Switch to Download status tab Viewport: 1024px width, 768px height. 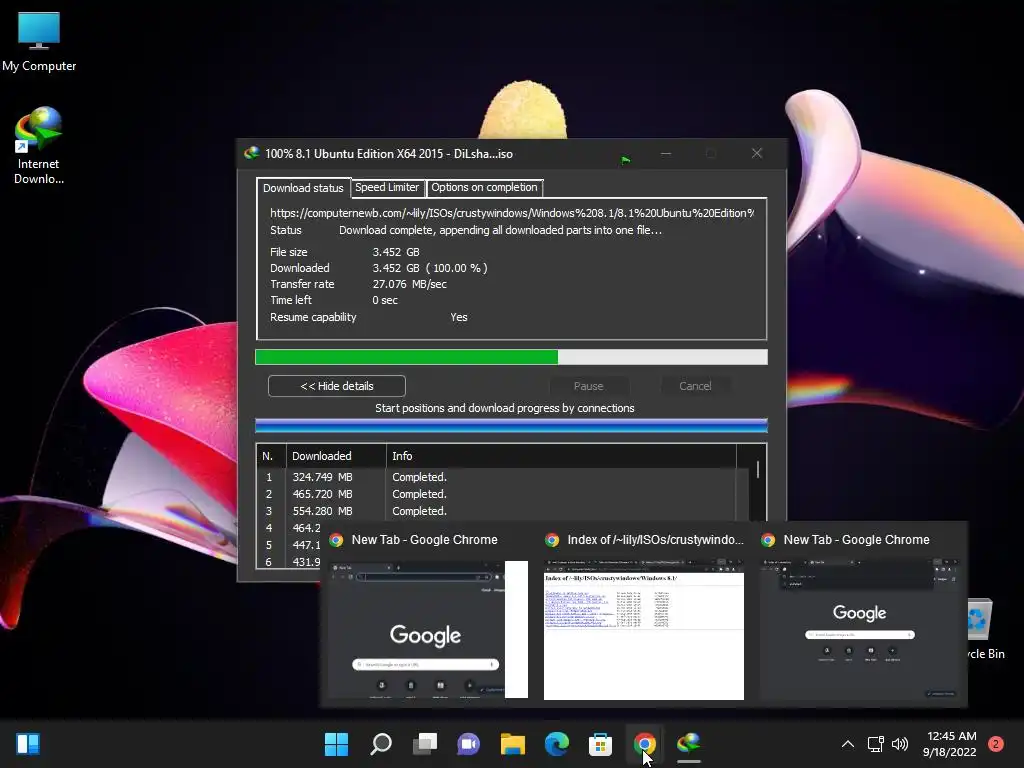[303, 187]
